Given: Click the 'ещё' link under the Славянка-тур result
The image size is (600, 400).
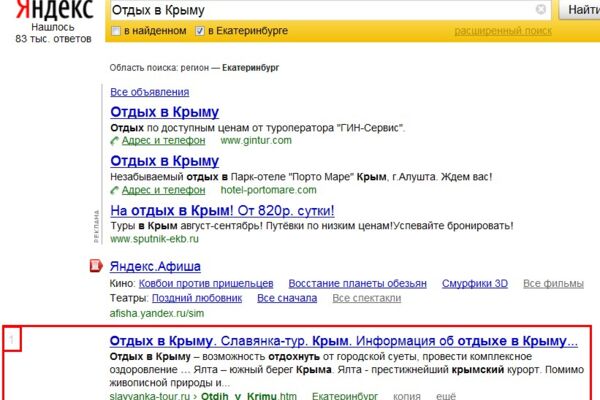Looking at the screenshot, I should (446, 396).
